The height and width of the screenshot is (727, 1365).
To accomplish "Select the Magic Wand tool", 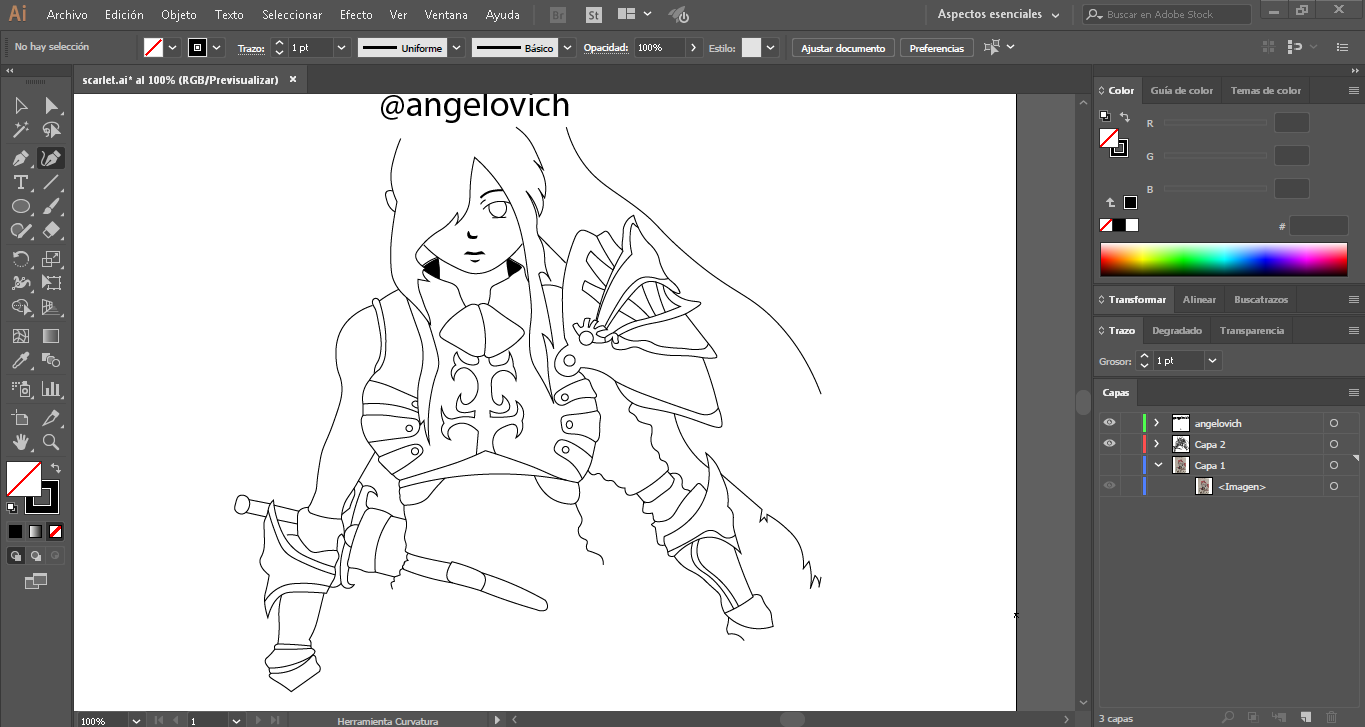I will [x=20, y=130].
